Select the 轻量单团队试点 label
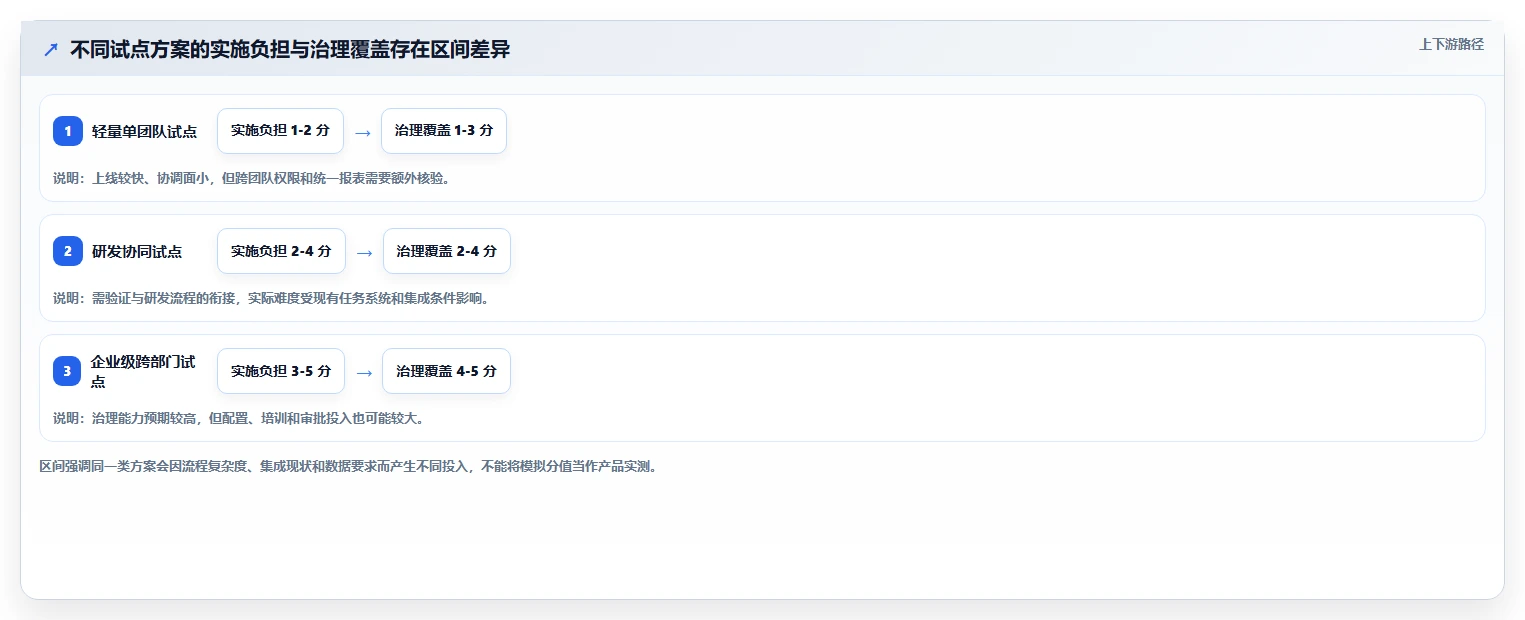The height and width of the screenshot is (620, 1525). click(x=145, y=131)
